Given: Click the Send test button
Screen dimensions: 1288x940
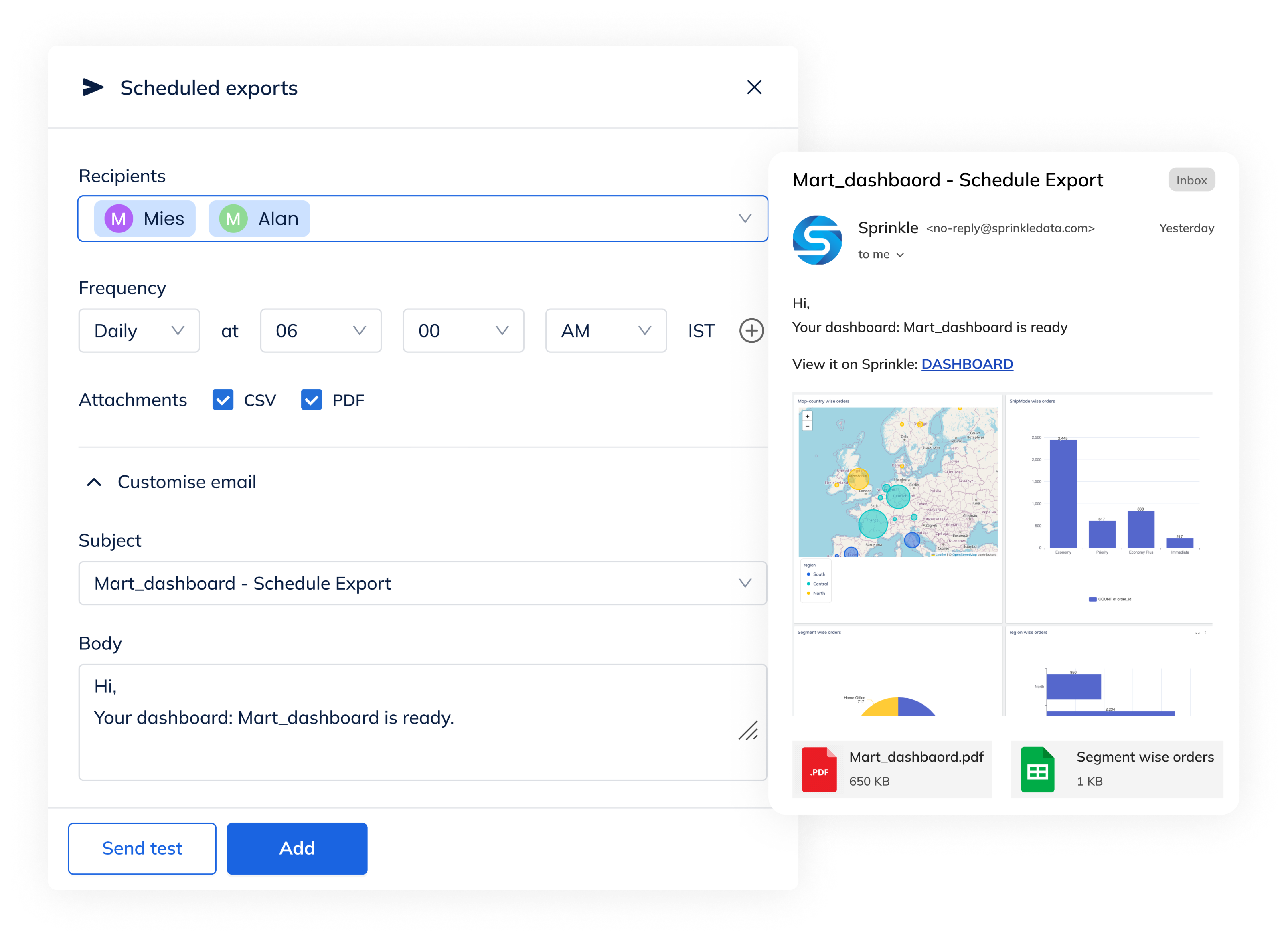Looking at the screenshot, I should (142, 848).
